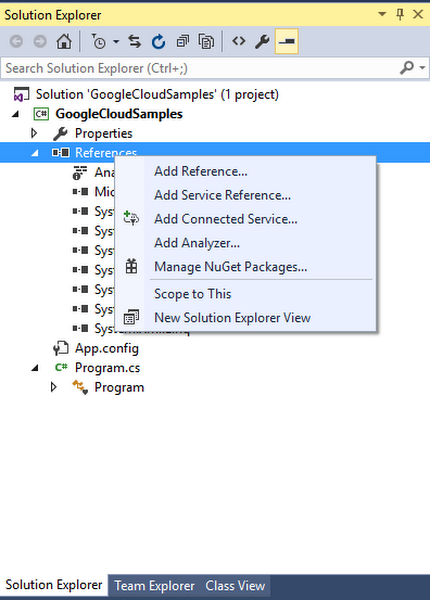Click the C# project icon

tap(41, 114)
